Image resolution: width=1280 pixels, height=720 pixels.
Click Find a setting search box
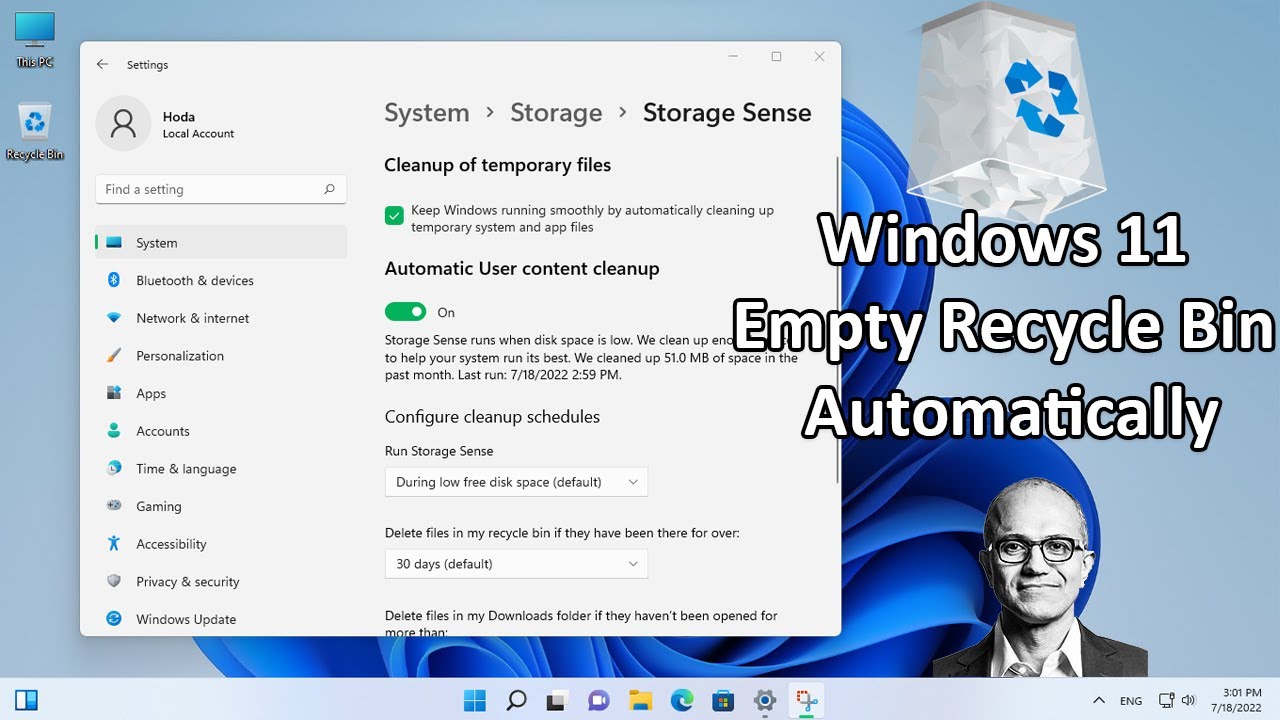[x=221, y=189]
